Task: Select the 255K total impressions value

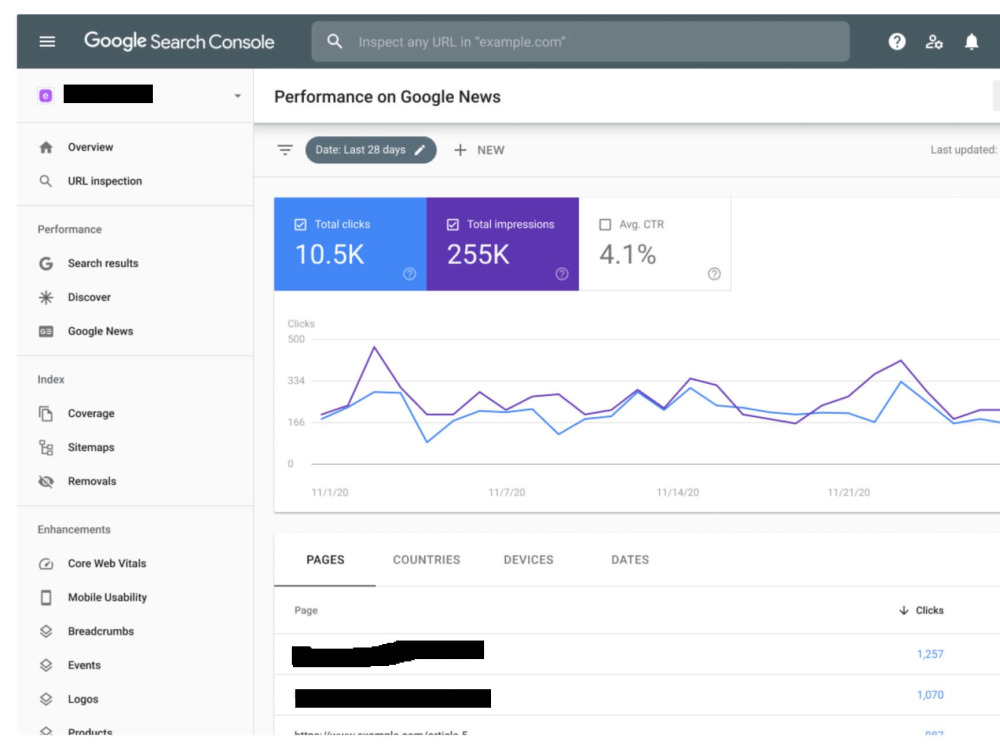Action: (x=478, y=254)
